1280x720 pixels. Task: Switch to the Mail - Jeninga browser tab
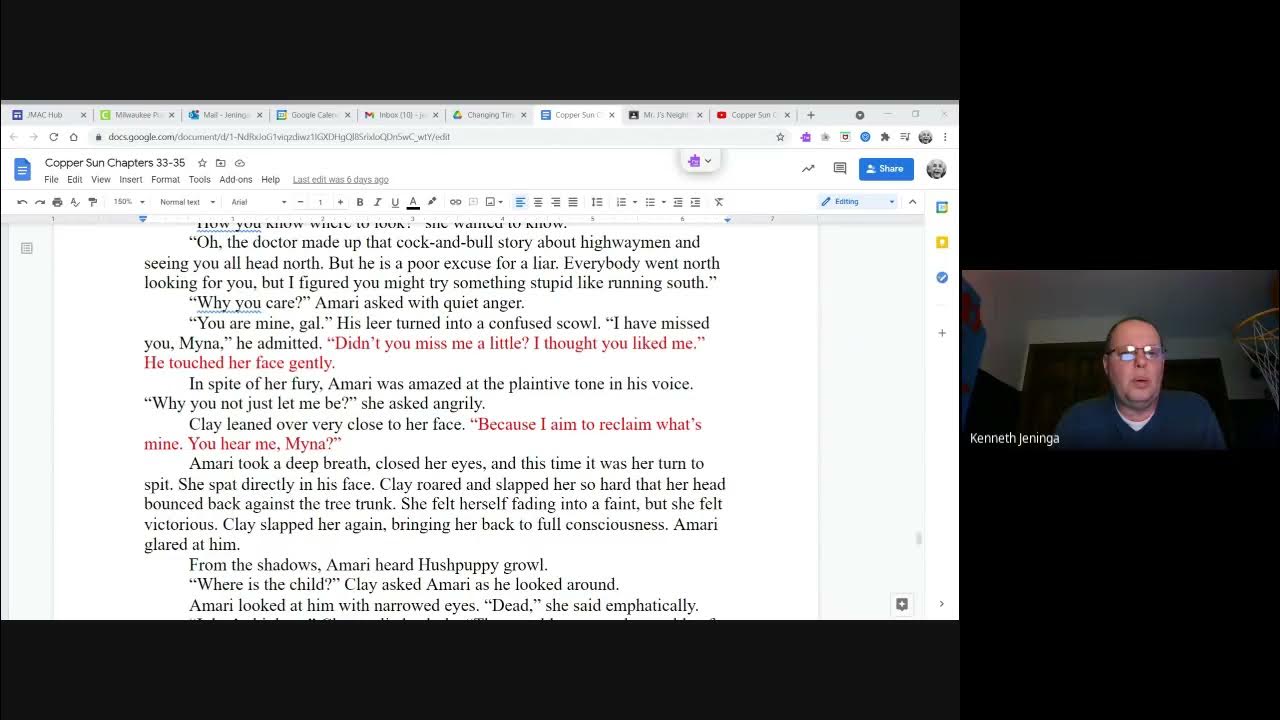tap(225, 115)
